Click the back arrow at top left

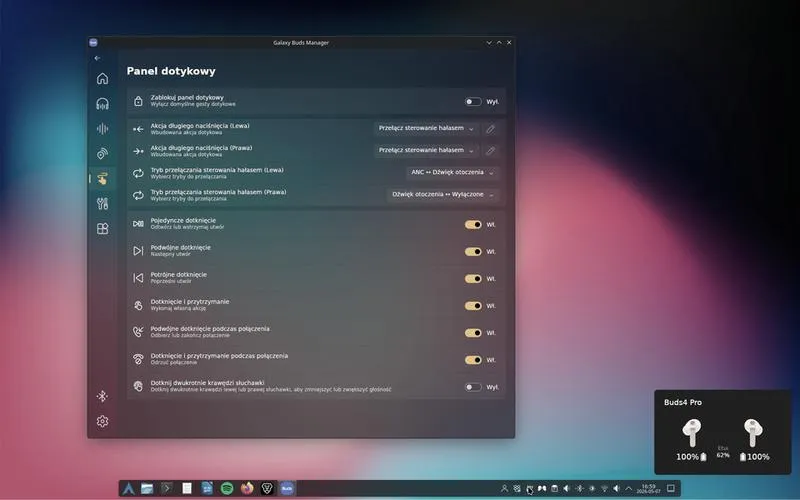[97, 58]
